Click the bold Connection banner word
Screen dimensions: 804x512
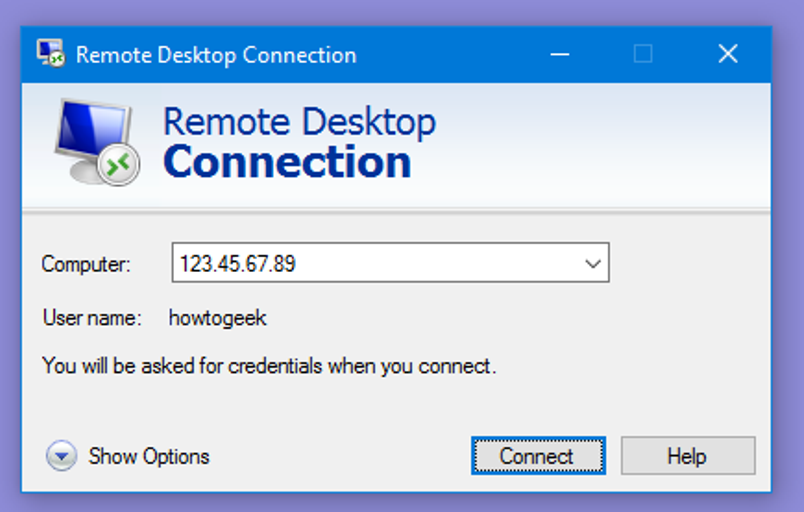click(287, 162)
